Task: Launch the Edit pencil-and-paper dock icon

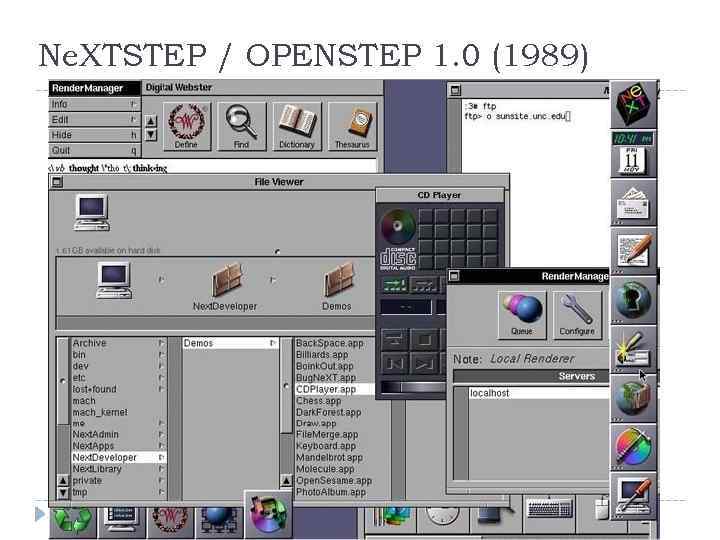Action: click(x=633, y=251)
